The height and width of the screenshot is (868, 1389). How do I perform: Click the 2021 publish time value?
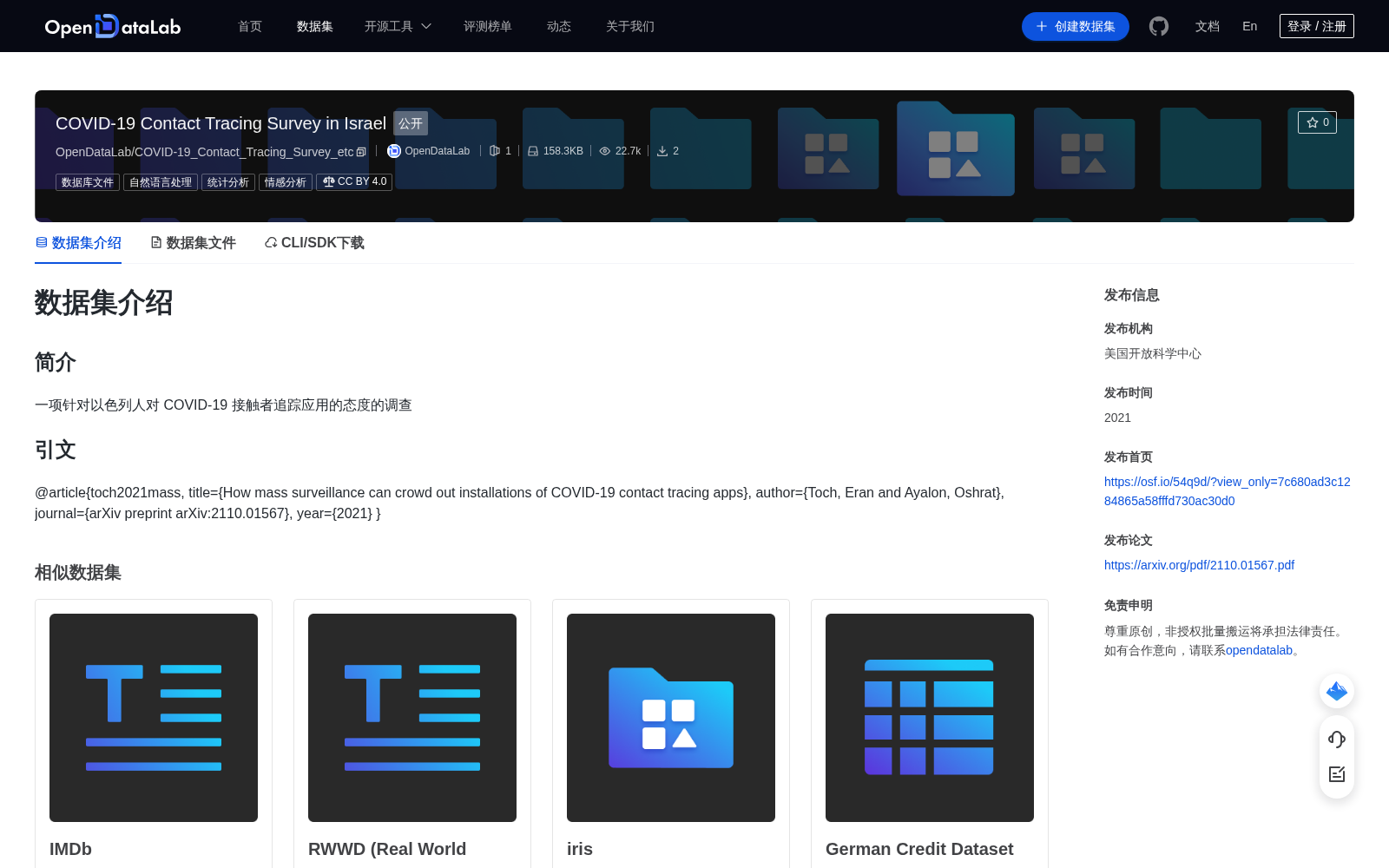[1117, 418]
